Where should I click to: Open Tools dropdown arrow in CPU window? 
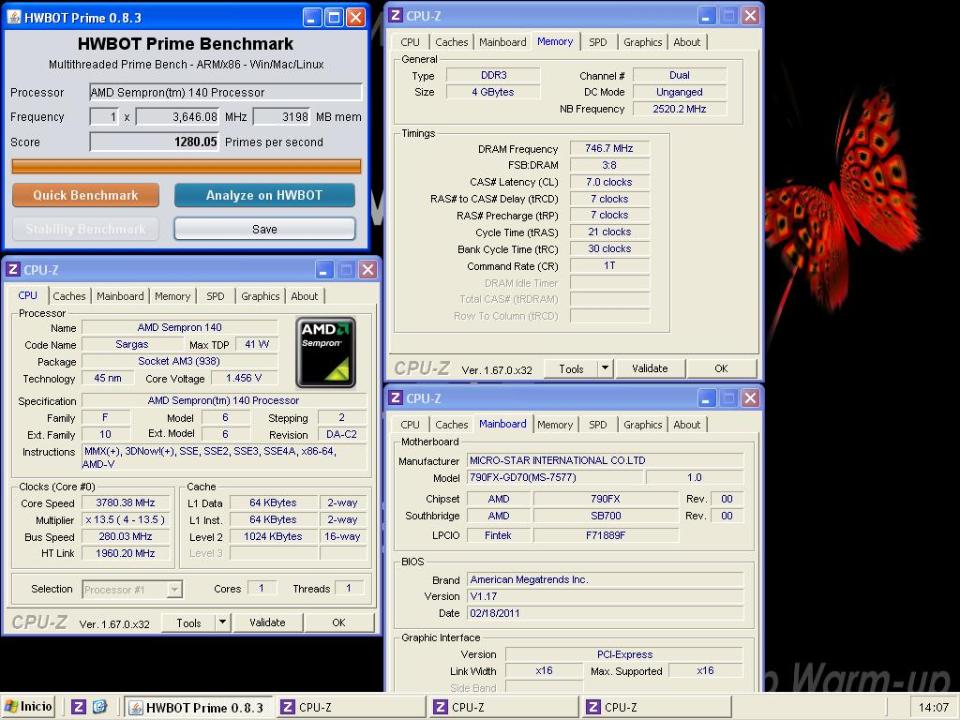[x=222, y=623]
